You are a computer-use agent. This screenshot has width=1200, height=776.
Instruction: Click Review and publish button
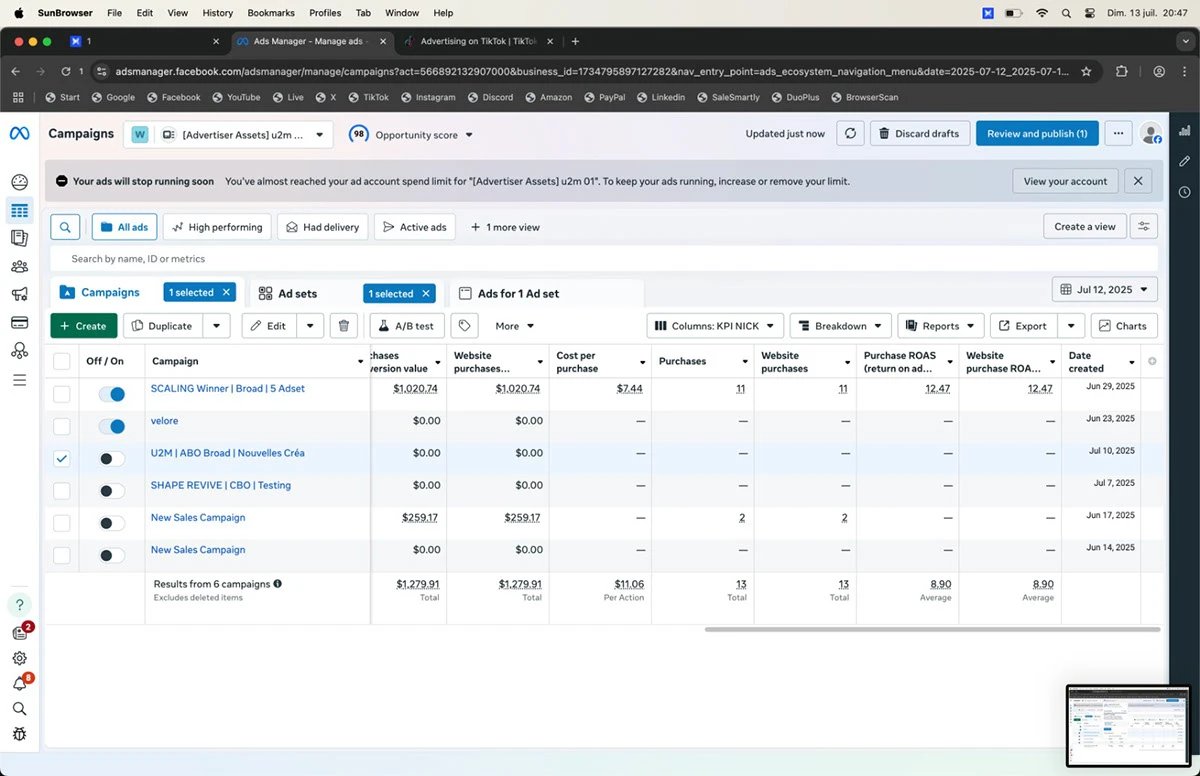coord(1037,134)
